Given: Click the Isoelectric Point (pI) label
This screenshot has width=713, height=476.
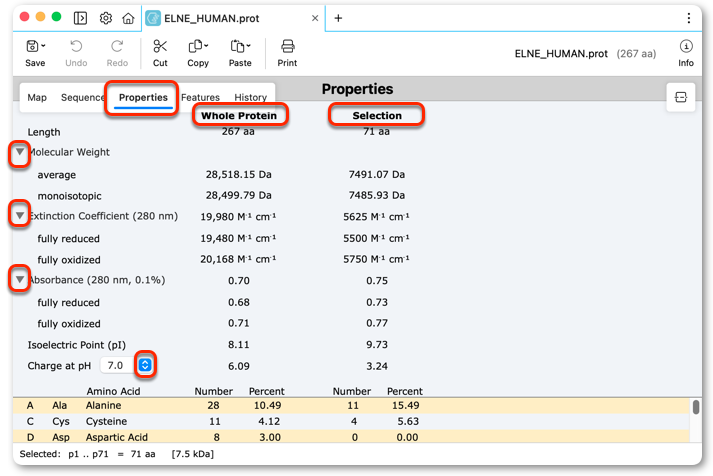Looking at the screenshot, I should pyautogui.click(x=76, y=345).
